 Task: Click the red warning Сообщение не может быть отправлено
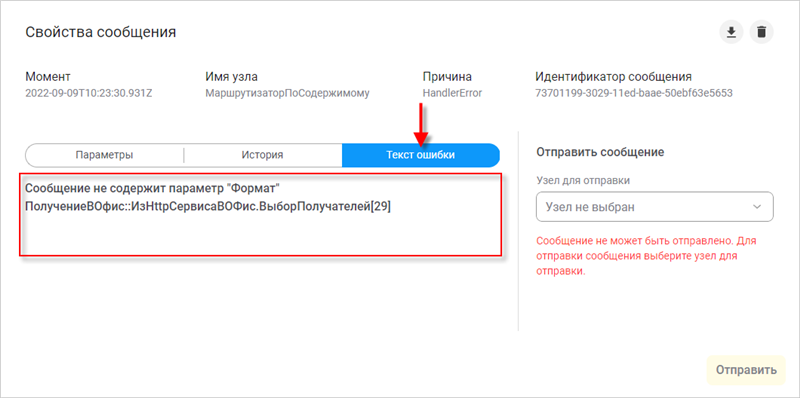[x=646, y=256]
